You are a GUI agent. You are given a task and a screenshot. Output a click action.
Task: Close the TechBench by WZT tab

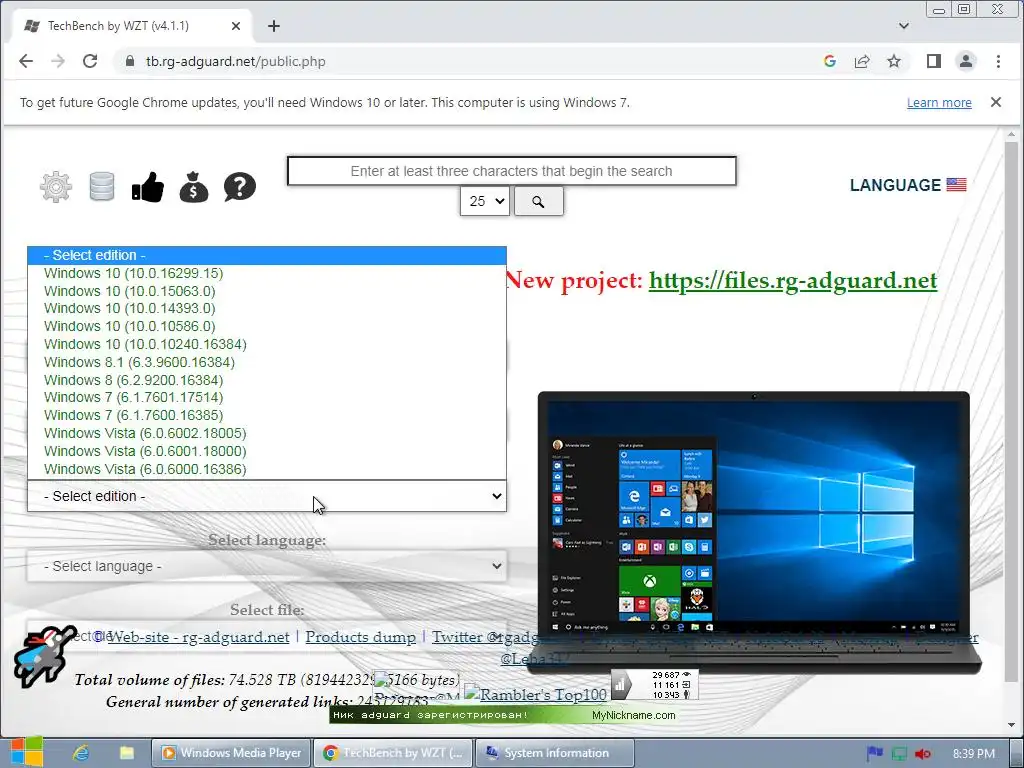click(x=236, y=26)
